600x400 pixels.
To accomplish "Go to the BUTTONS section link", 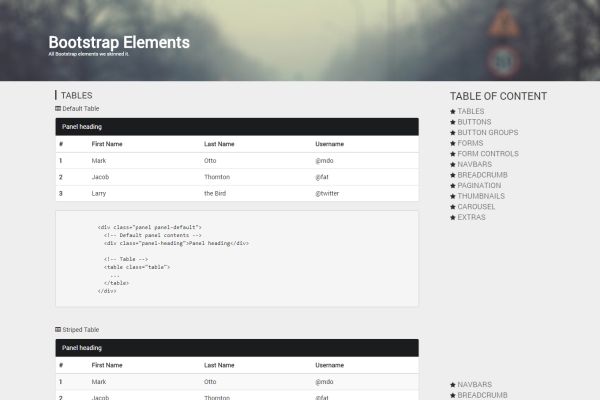I will [x=474, y=122].
